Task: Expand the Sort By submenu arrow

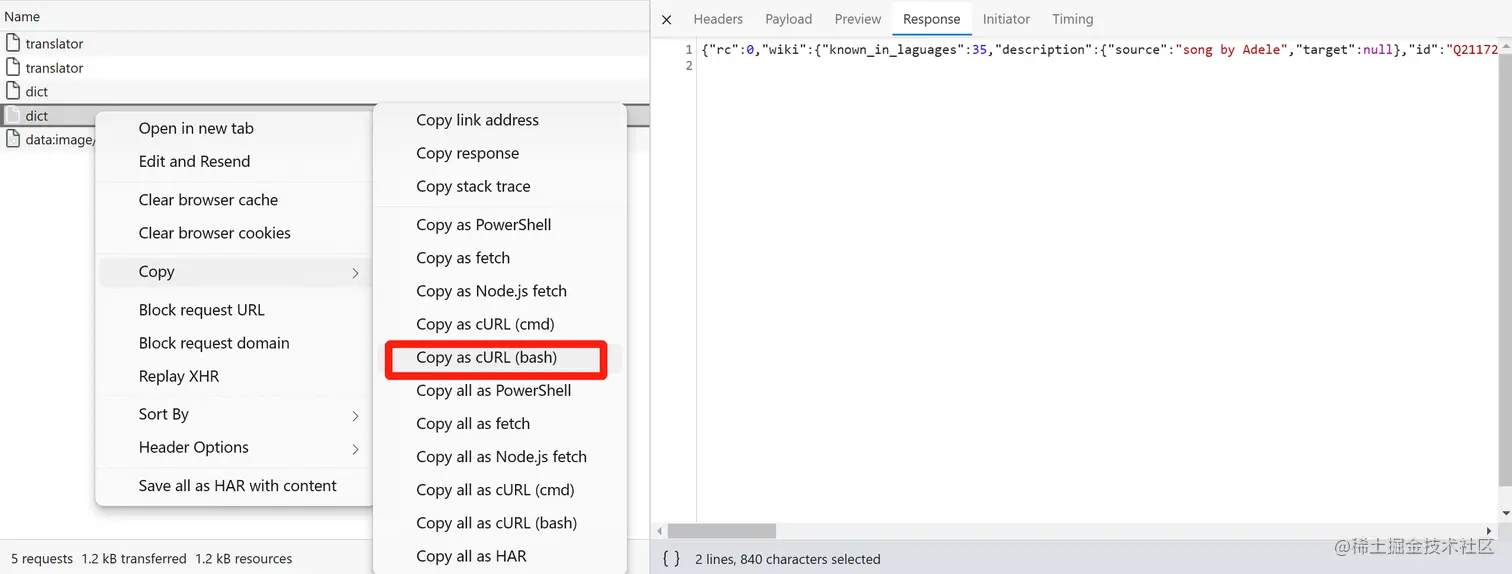Action: [x=355, y=416]
